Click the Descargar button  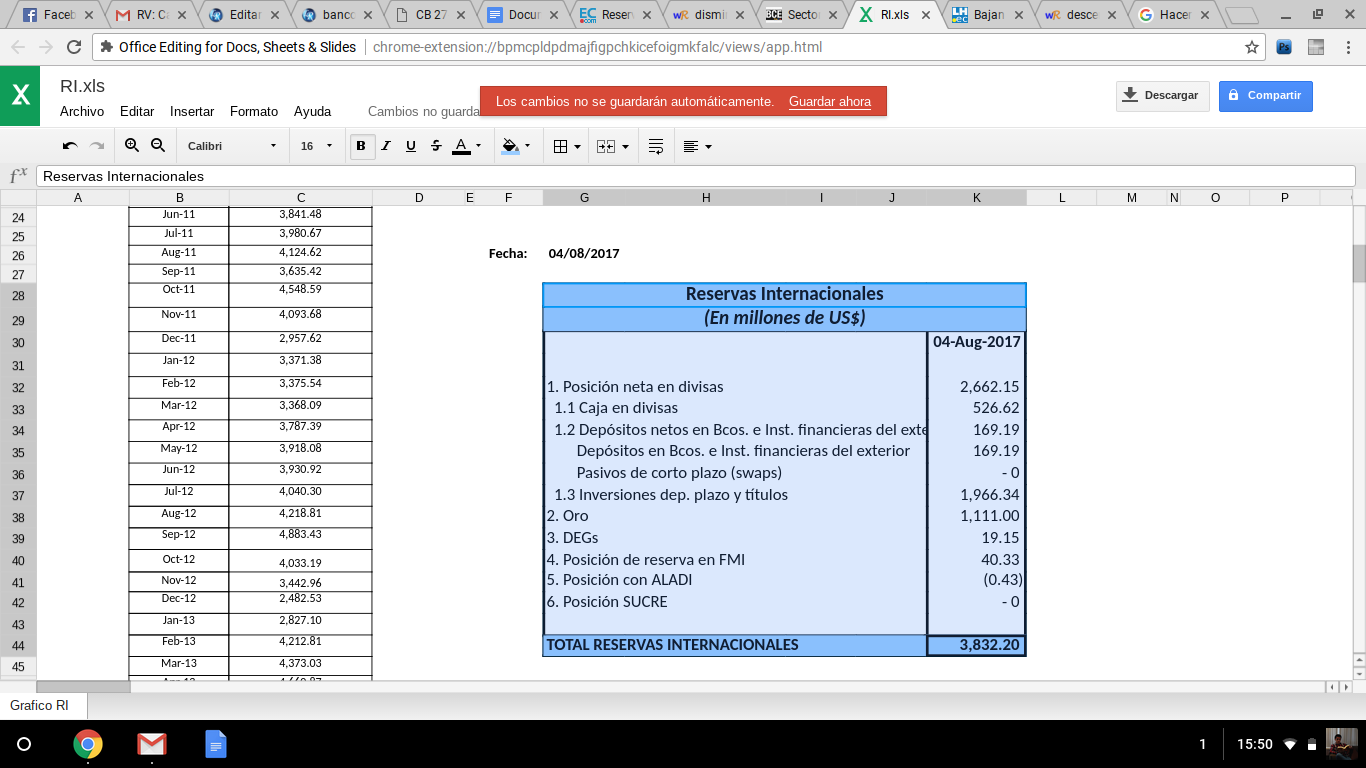click(1162, 96)
